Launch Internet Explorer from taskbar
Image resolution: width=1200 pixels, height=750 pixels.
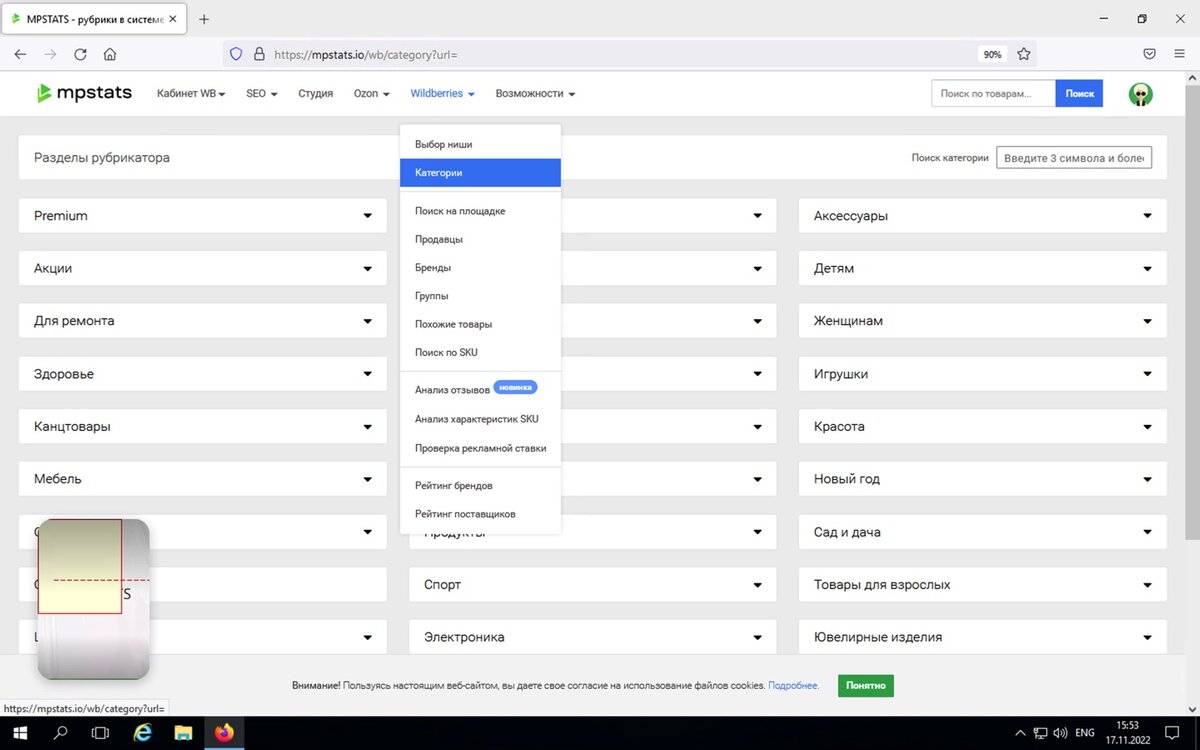click(142, 733)
